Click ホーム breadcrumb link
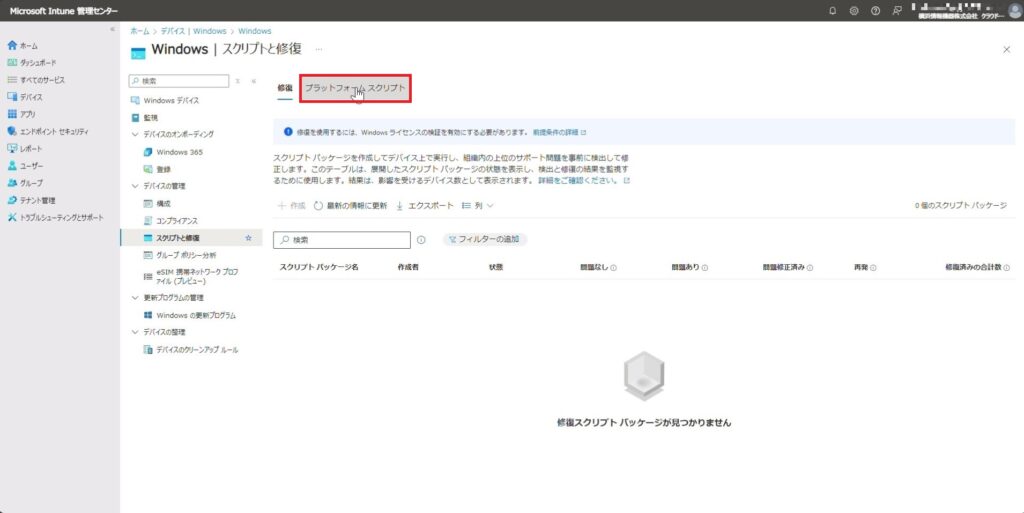The height and width of the screenshot is (513, 1024). click(139, 31)
